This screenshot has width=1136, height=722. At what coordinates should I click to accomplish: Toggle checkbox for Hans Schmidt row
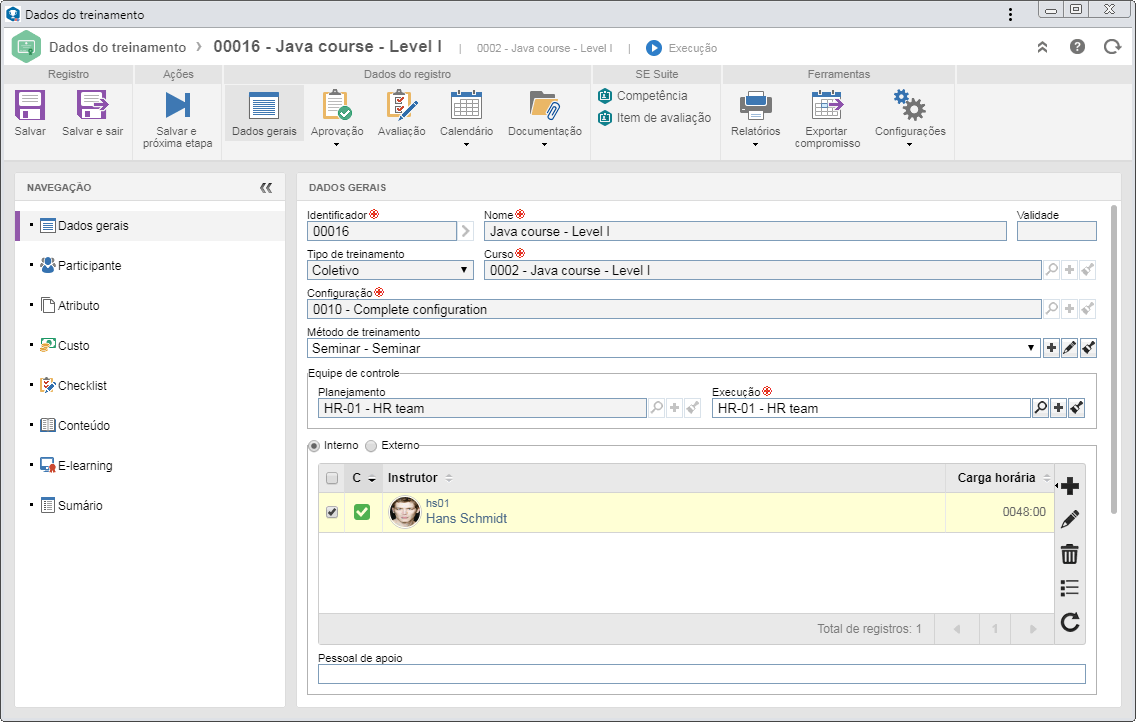pos(332,512)
